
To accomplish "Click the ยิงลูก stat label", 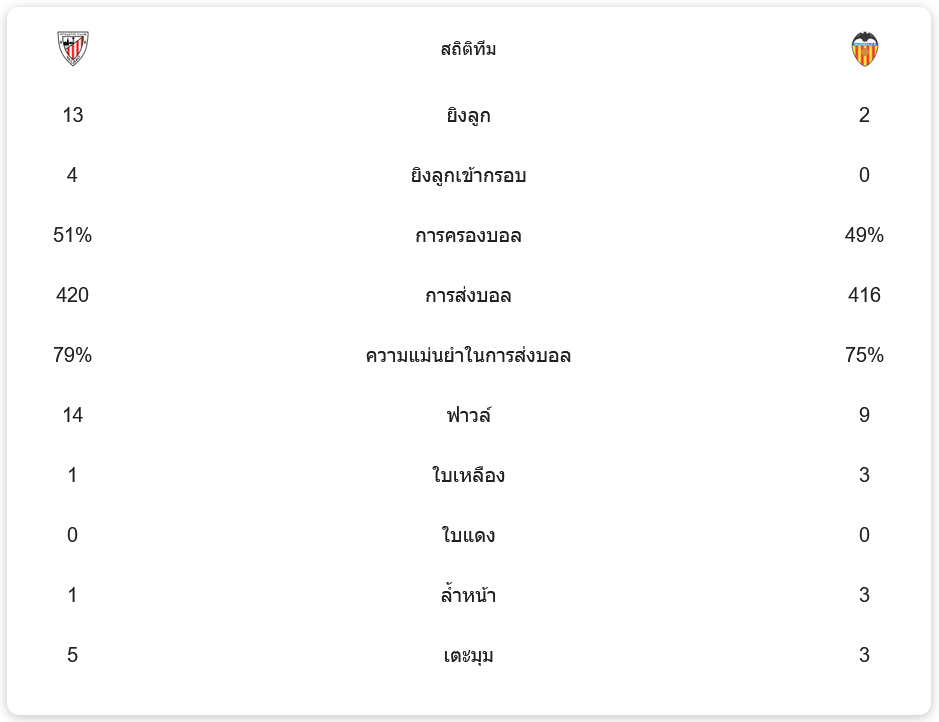I will pos(468,115).
